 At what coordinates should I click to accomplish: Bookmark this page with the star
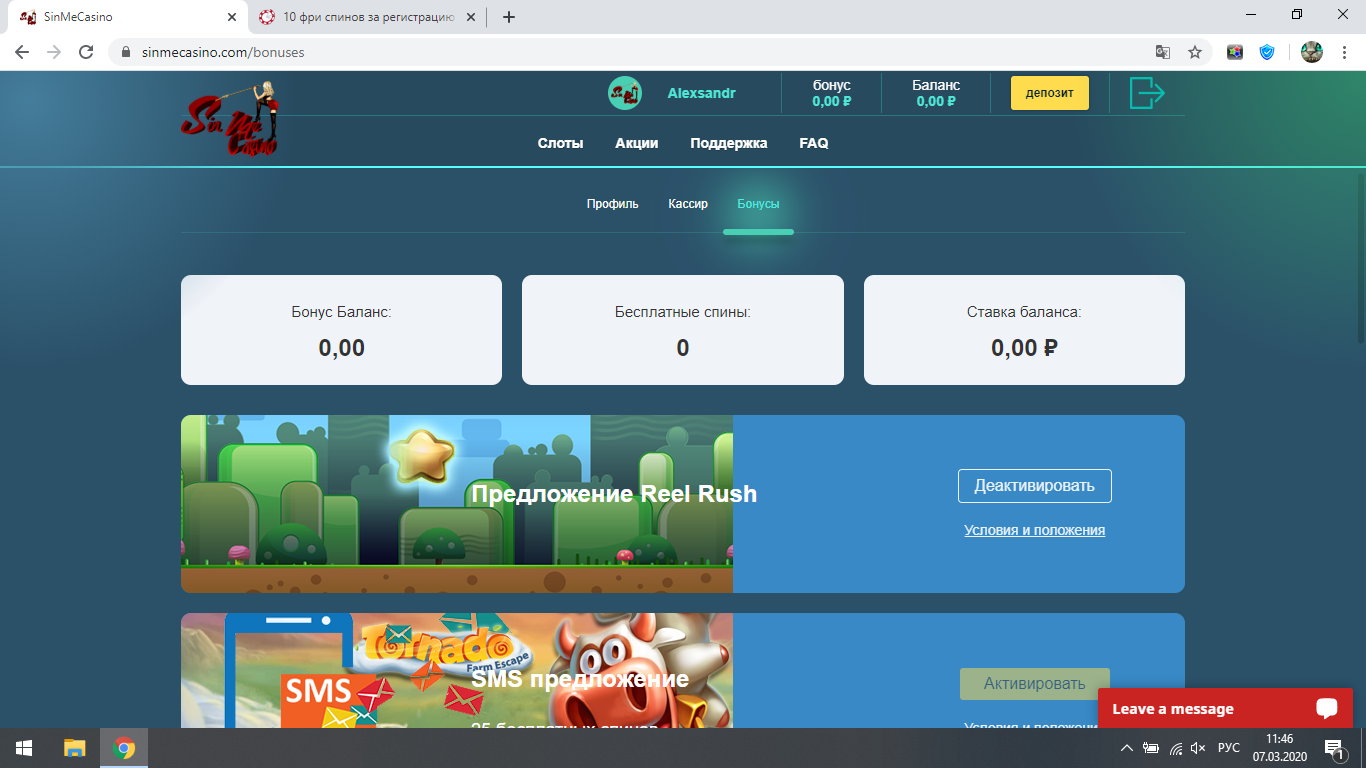point(1194,52)
